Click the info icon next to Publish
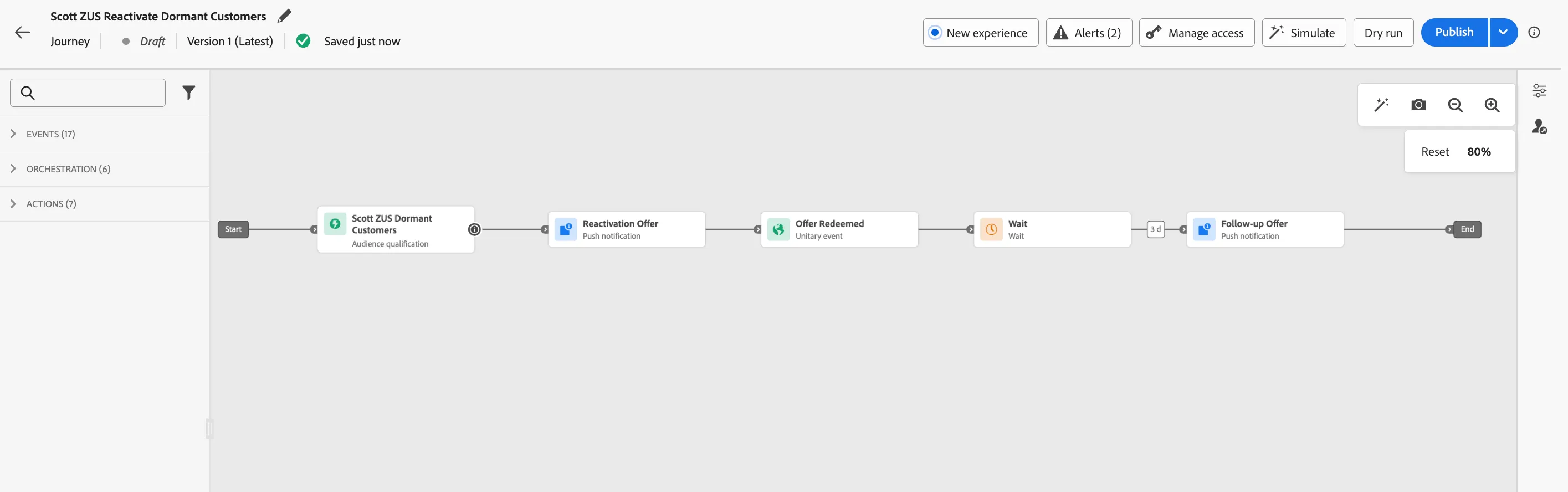The height and width of the screenshot is (492, 1568). click(1534, 32)
